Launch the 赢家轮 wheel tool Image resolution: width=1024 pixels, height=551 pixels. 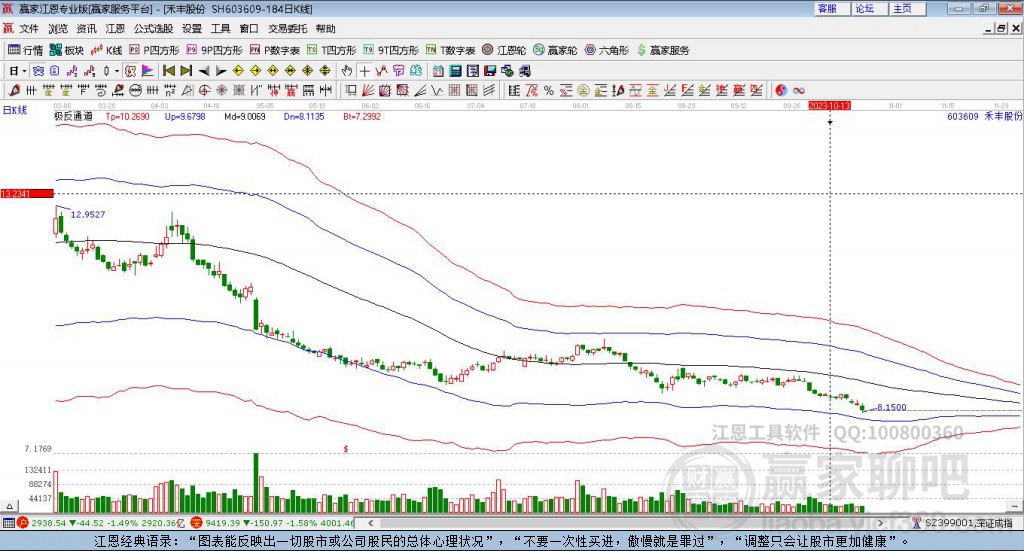point(555,50)
